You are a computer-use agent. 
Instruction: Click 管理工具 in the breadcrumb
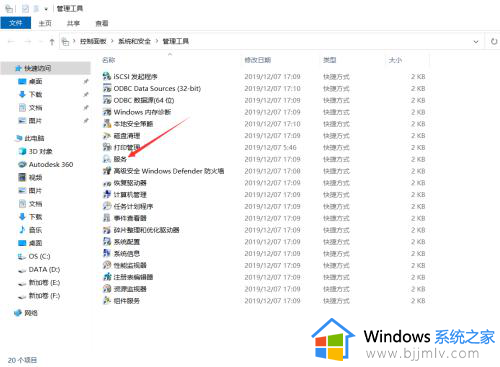[x=176, y=41]
